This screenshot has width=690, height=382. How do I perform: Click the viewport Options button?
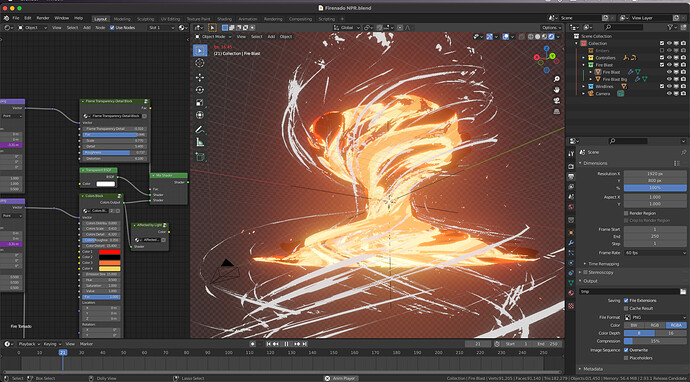[x=551, y=28]
